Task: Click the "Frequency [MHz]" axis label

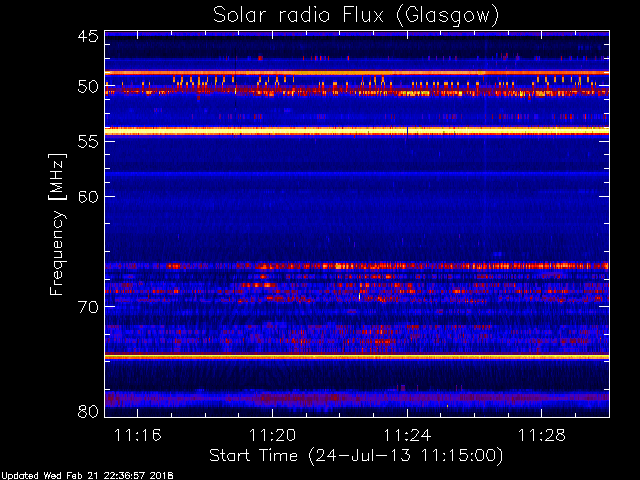Action: (x=57, y=224)
